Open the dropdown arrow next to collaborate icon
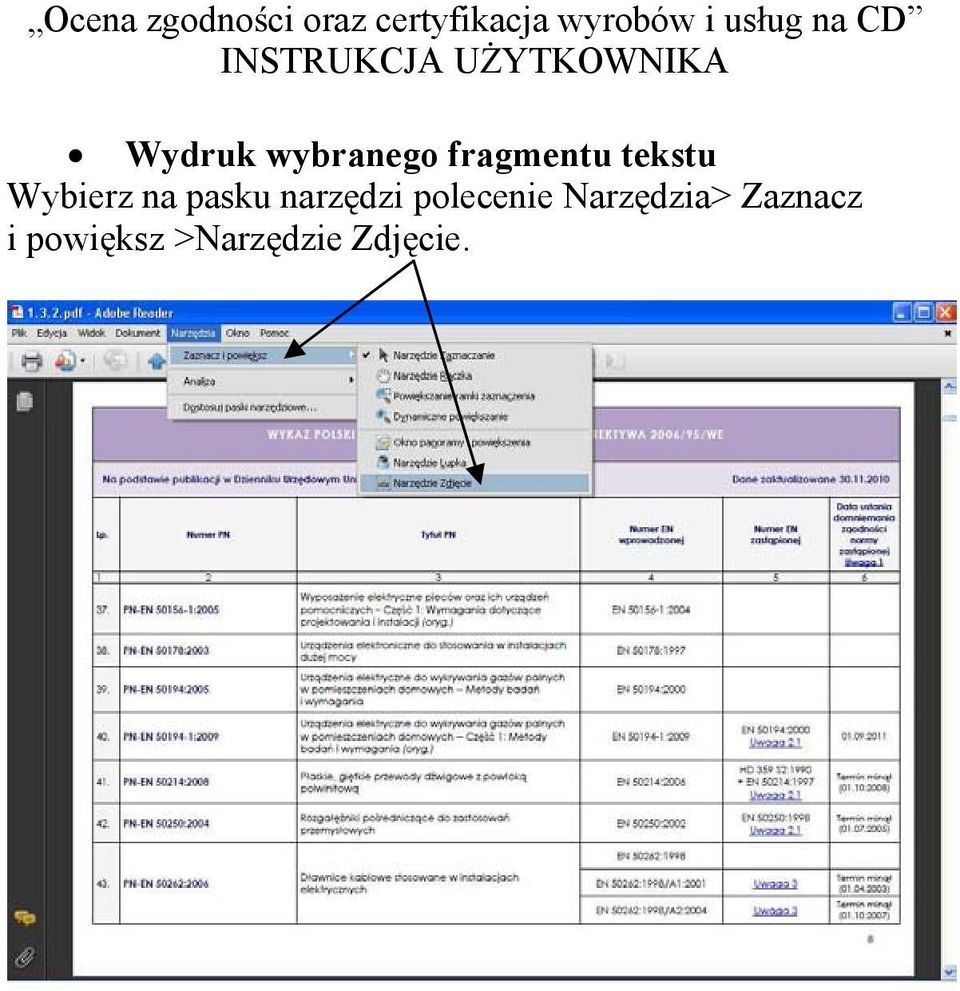This screenshot has height=991, width=960. (83, 361)
